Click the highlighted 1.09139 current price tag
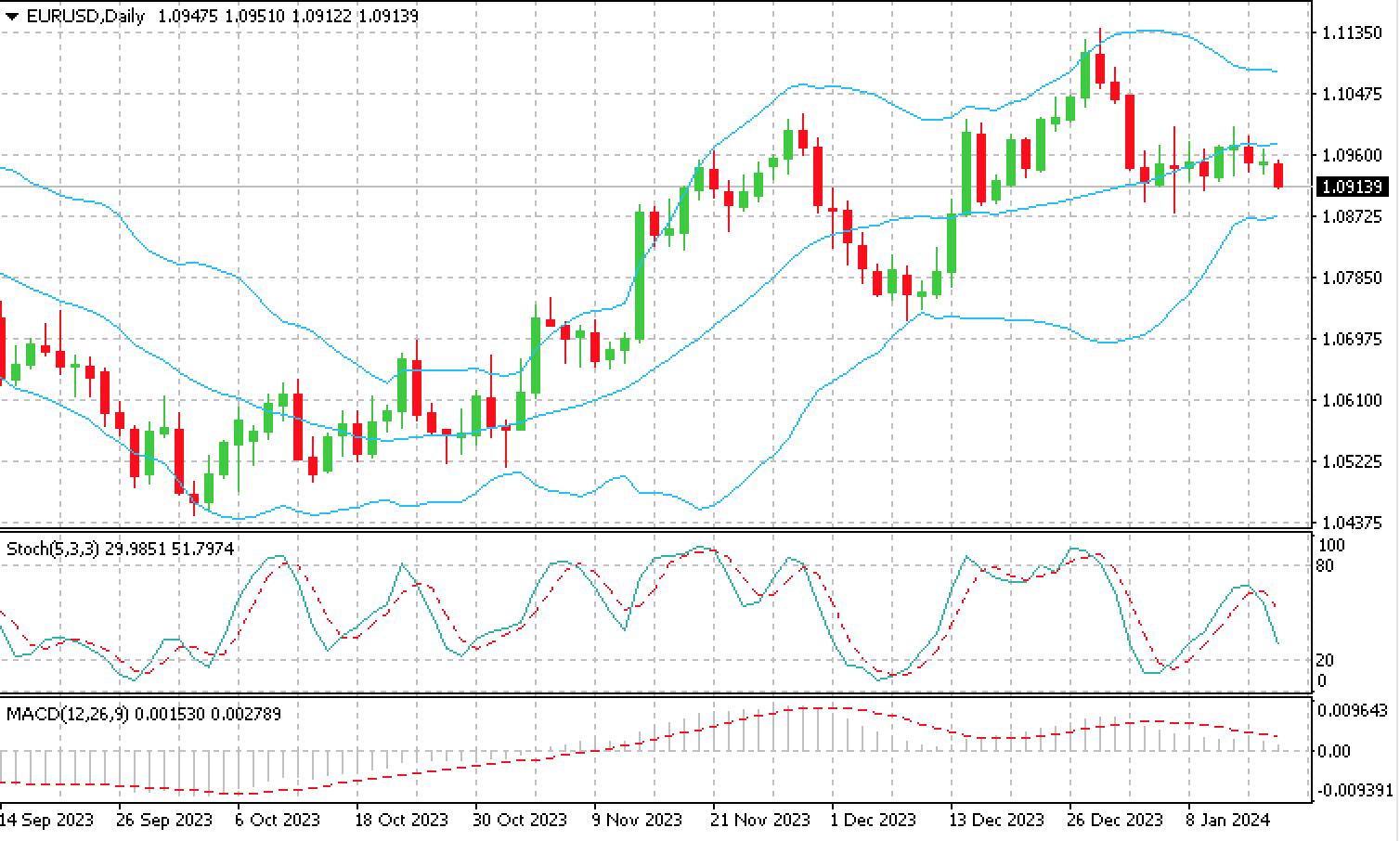The image size is (1400, 841). 1352,188
